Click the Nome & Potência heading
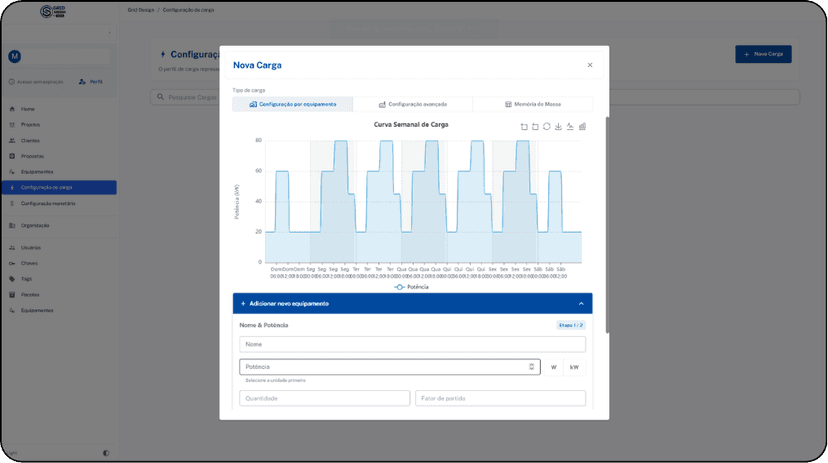 (x=264, y=325)
